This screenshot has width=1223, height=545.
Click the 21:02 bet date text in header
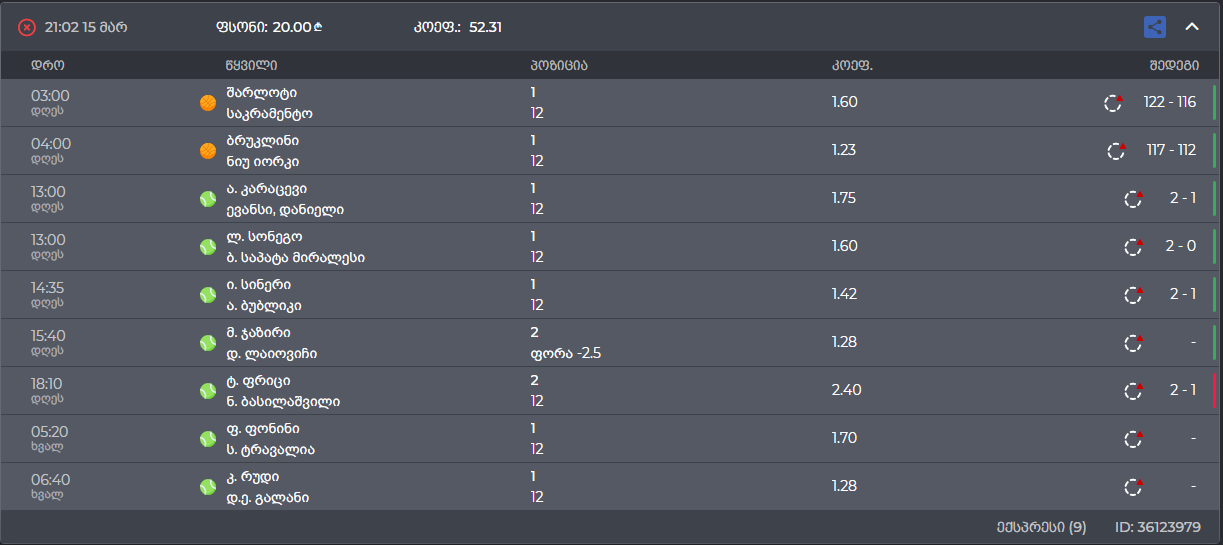86,27
